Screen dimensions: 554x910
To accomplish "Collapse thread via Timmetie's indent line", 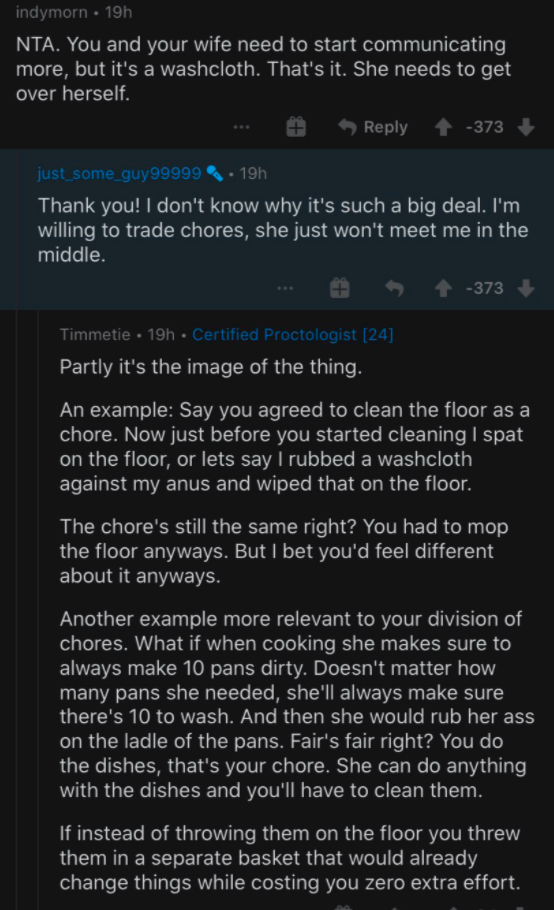I will [38, 609].
